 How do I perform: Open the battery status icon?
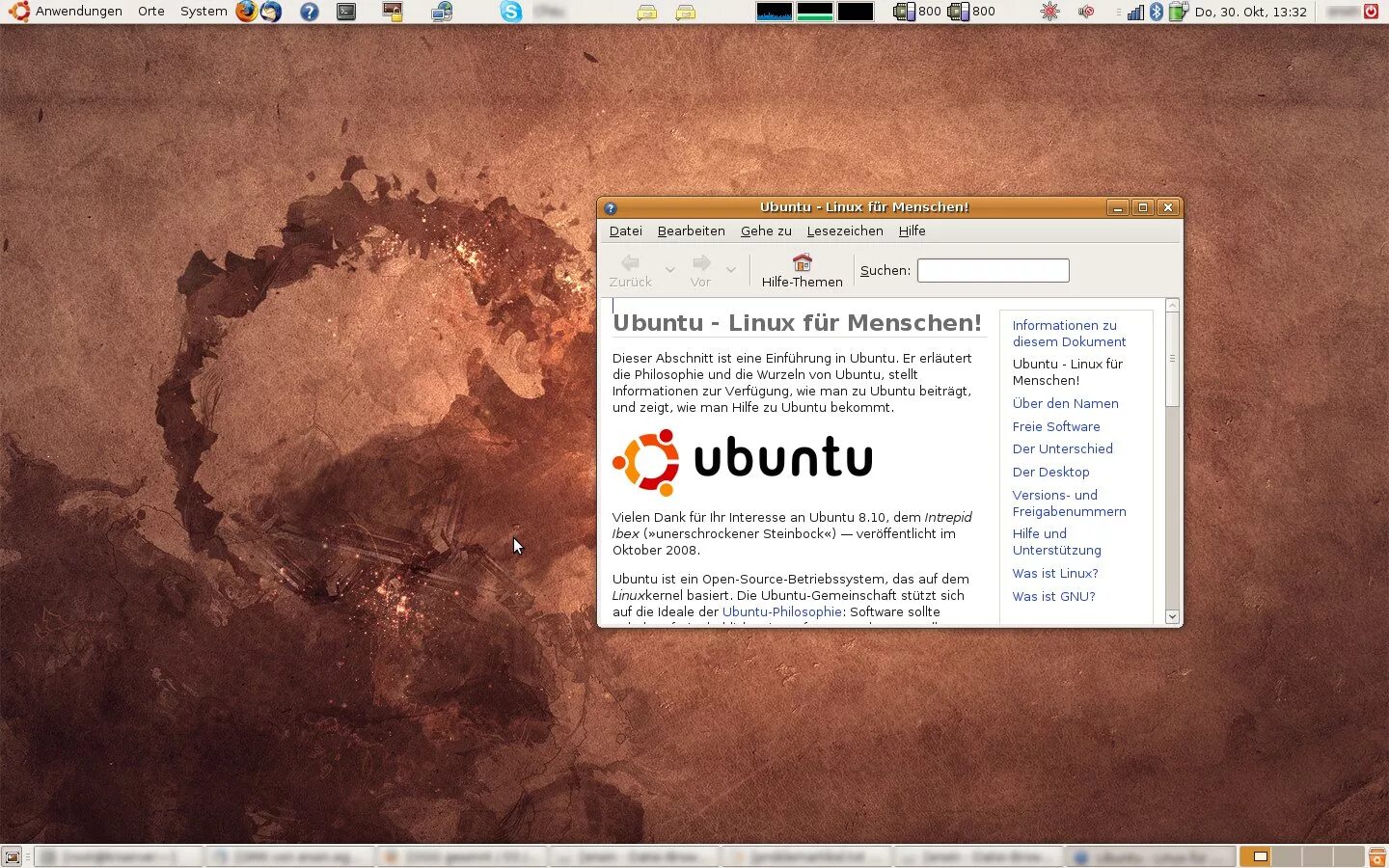[x=1178, y=12]
